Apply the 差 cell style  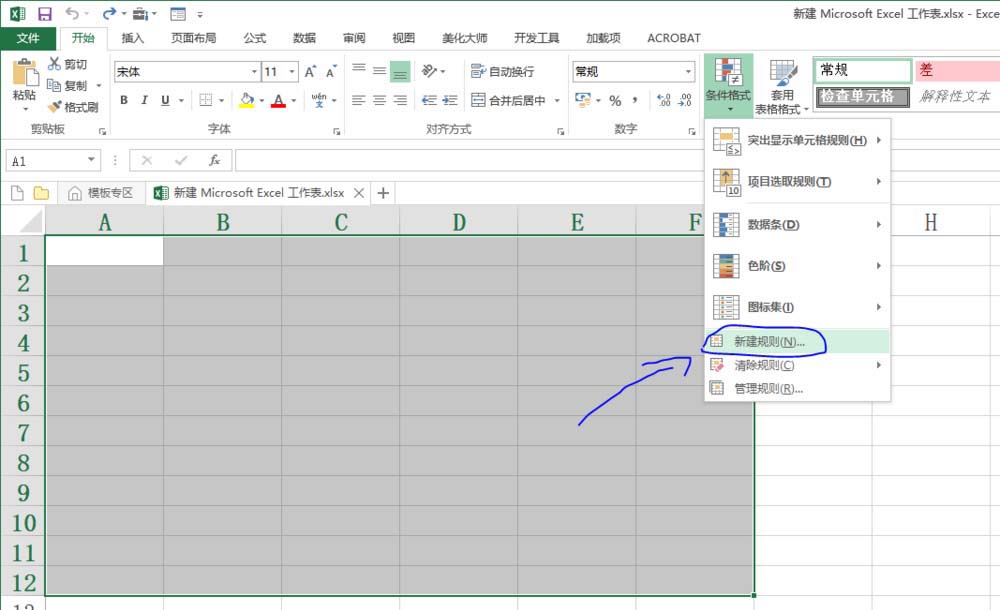(958, 71)
